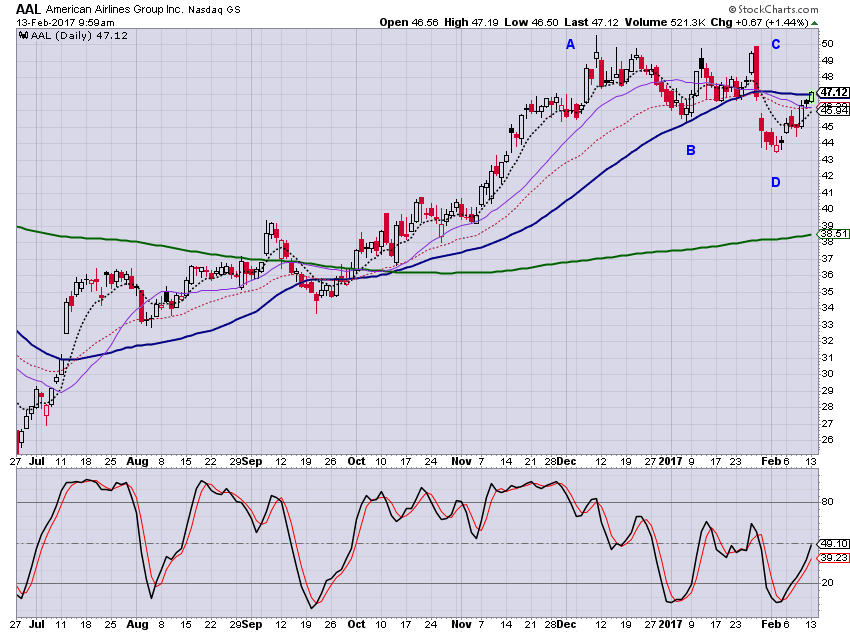Click the AAL (Daily) 47.12 legend text
Viewport: 850px width, 633px height.
79,35
